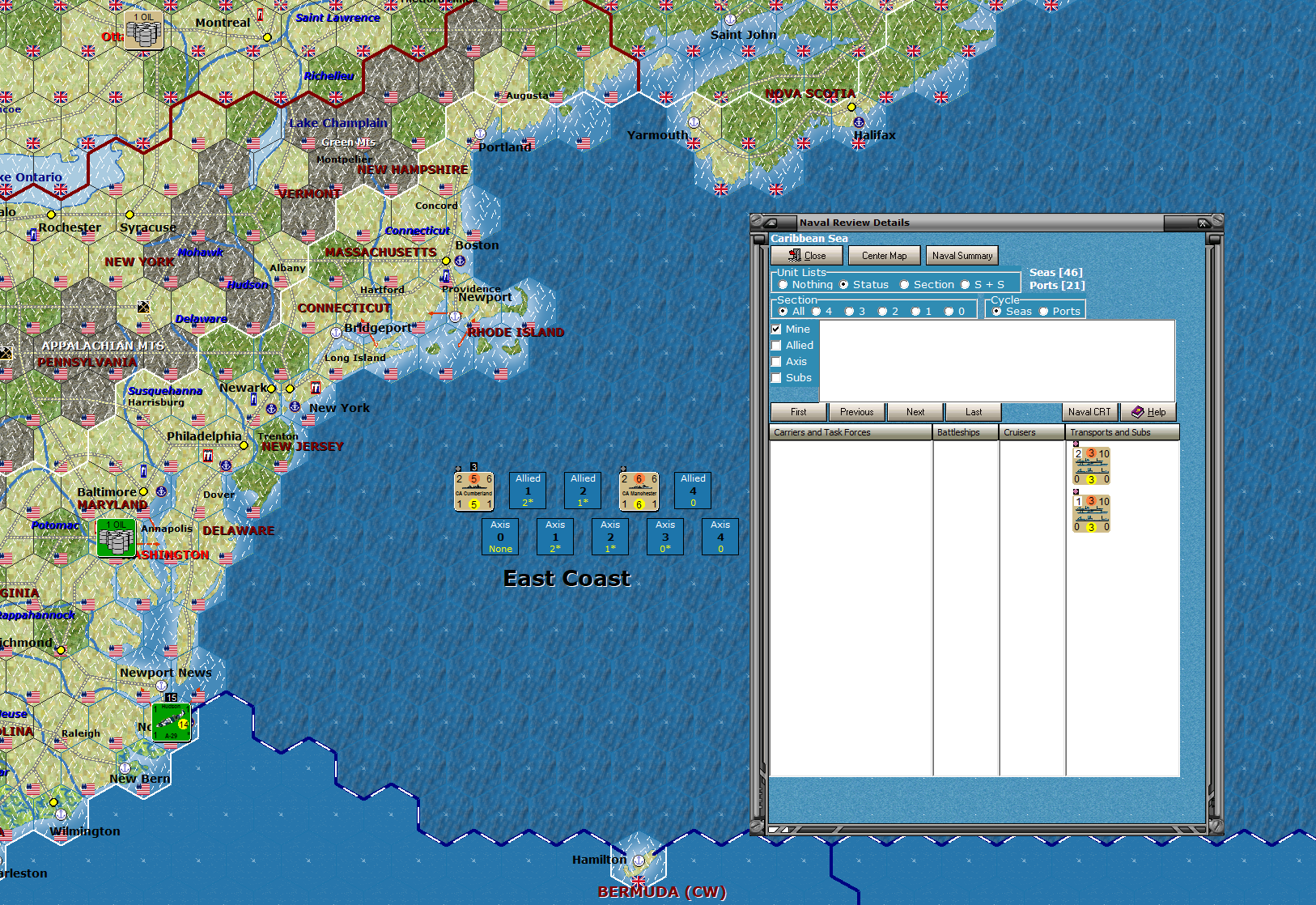This screenshot has width=1316, height=905.
Task: Set Cycle to Ports
Action: click(x=1059, y=312)
